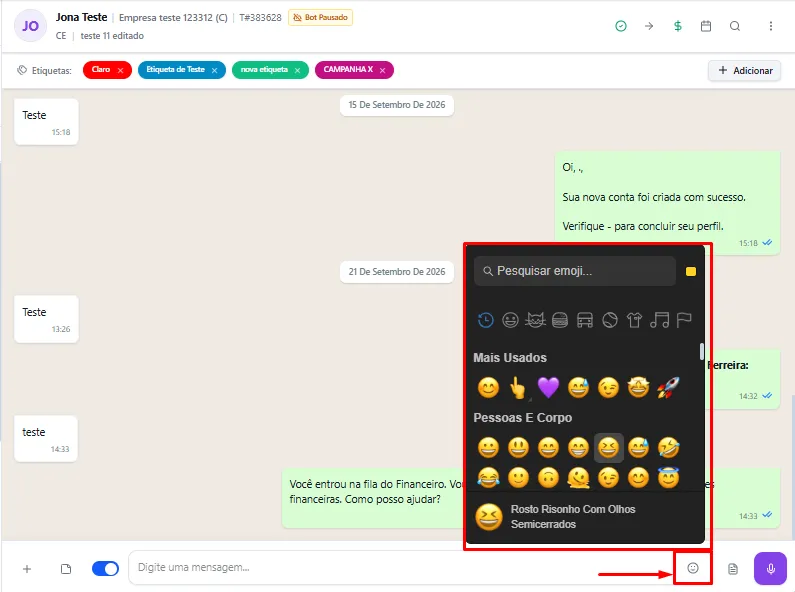The width and height of the screenshot is (795, 592).
Task: Pick the melting face emoji
Action: (x=578, y=477)
